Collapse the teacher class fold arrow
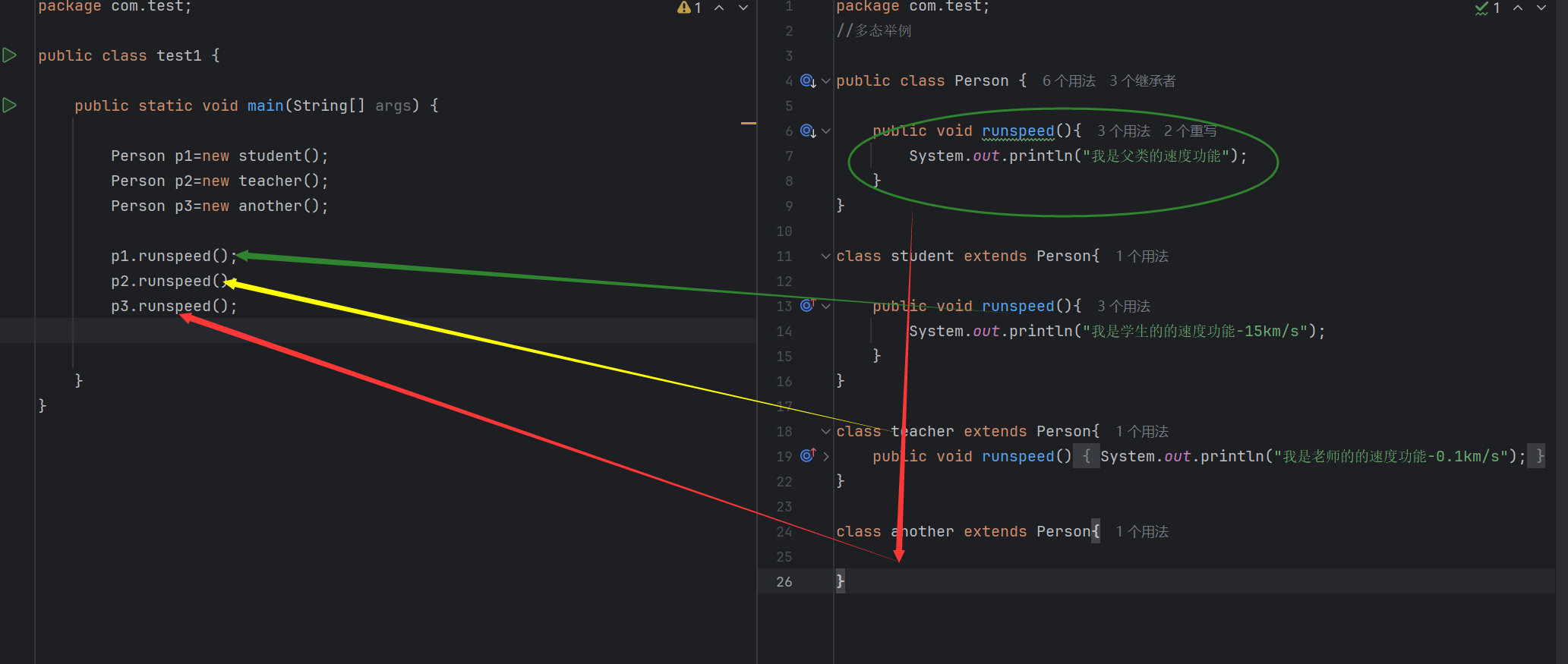Image resolution: width=1568 pixels, height=664 pixels. point(826,432)
